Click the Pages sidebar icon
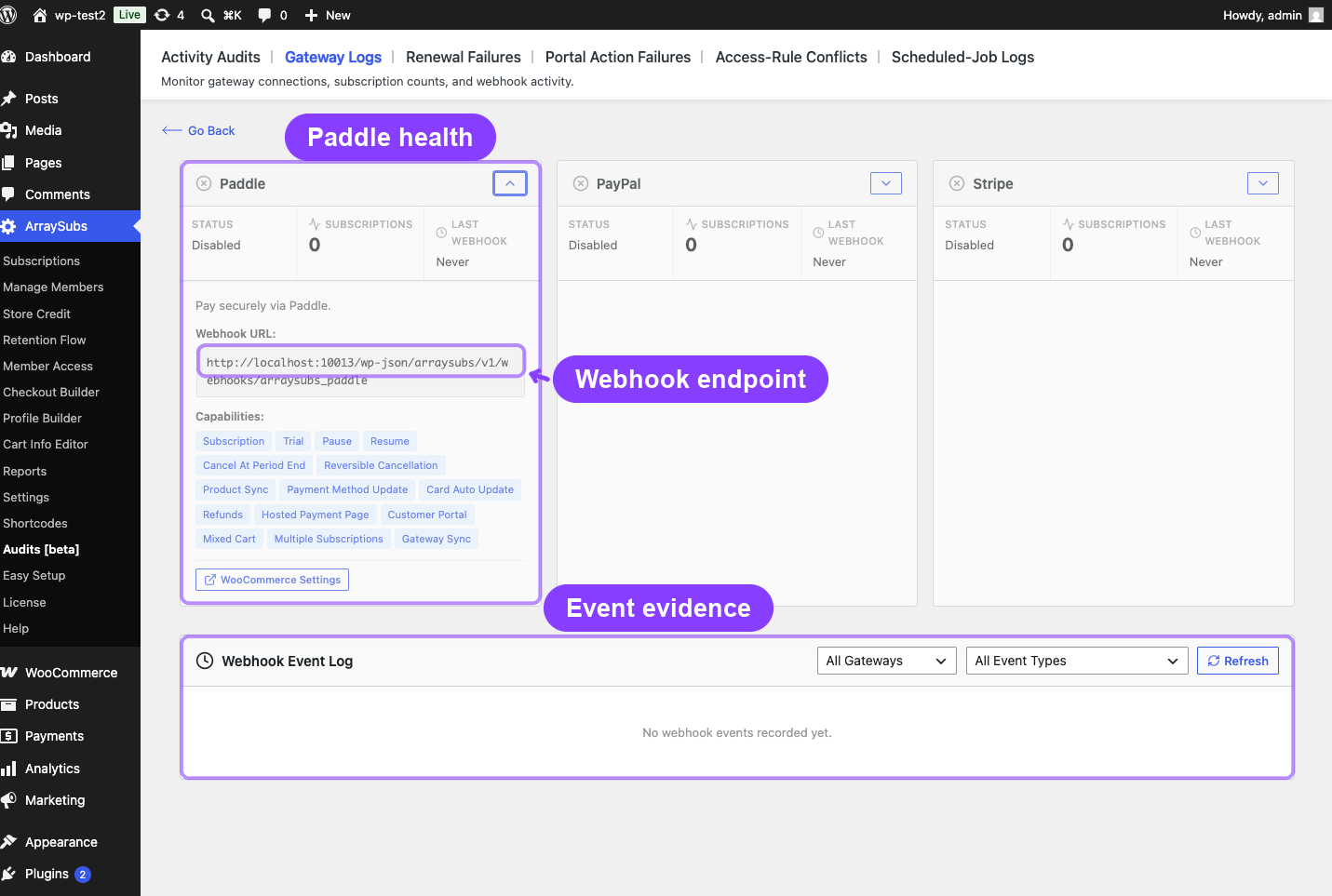This screenshot has width=1332, height=896. click(9, 163)
